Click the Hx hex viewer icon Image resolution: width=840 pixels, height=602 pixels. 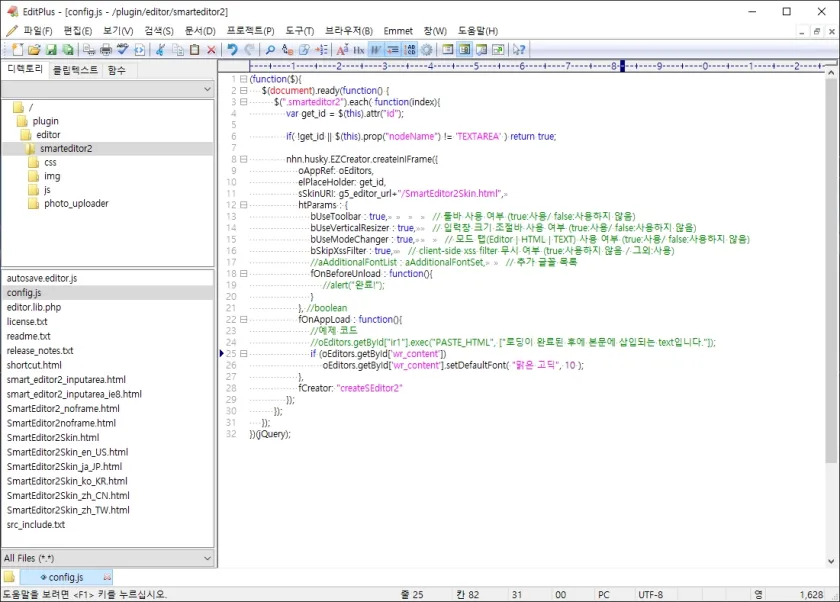click(x=358, y=50)
